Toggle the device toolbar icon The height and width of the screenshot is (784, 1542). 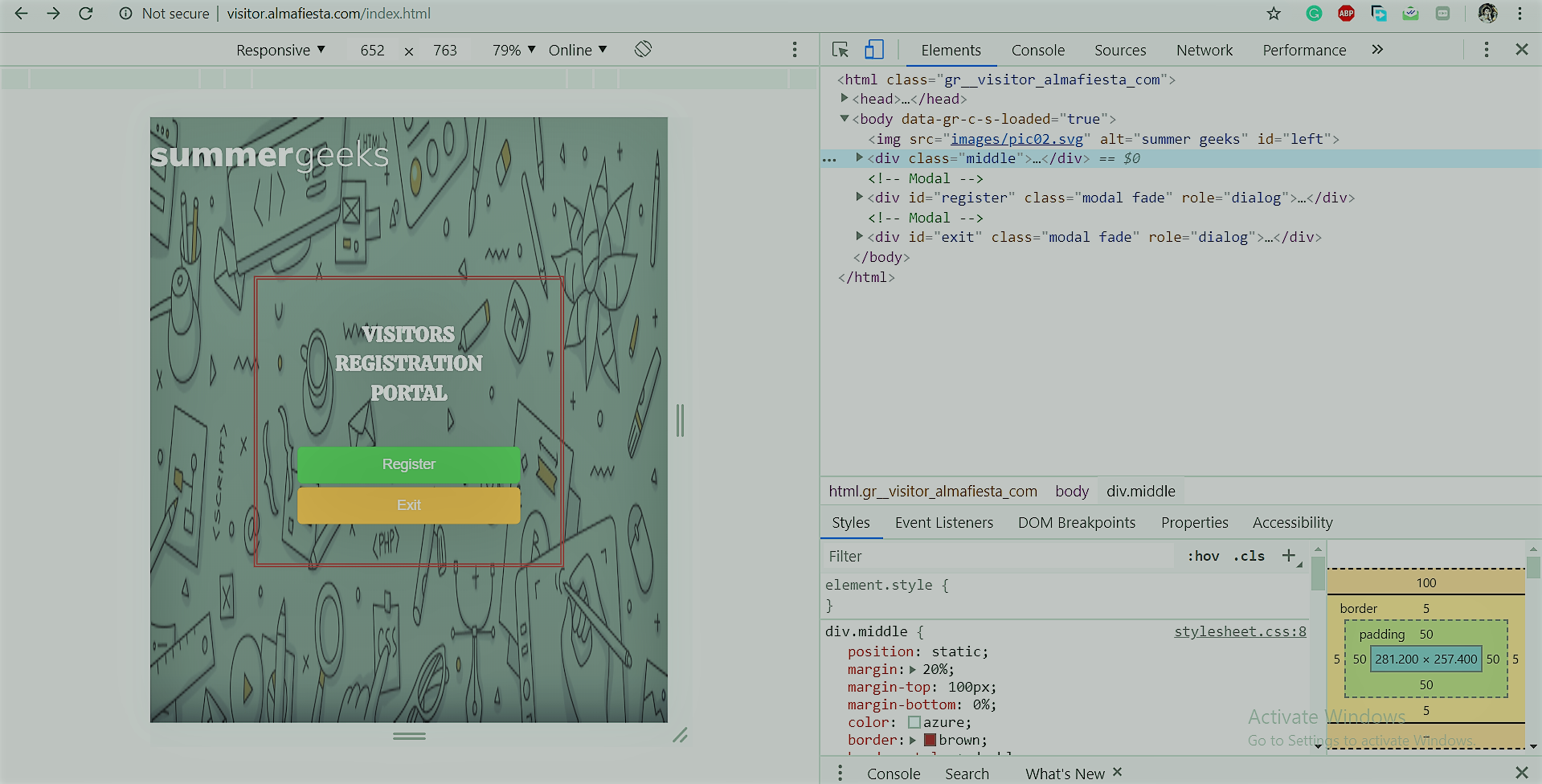(x=873, y=50)
